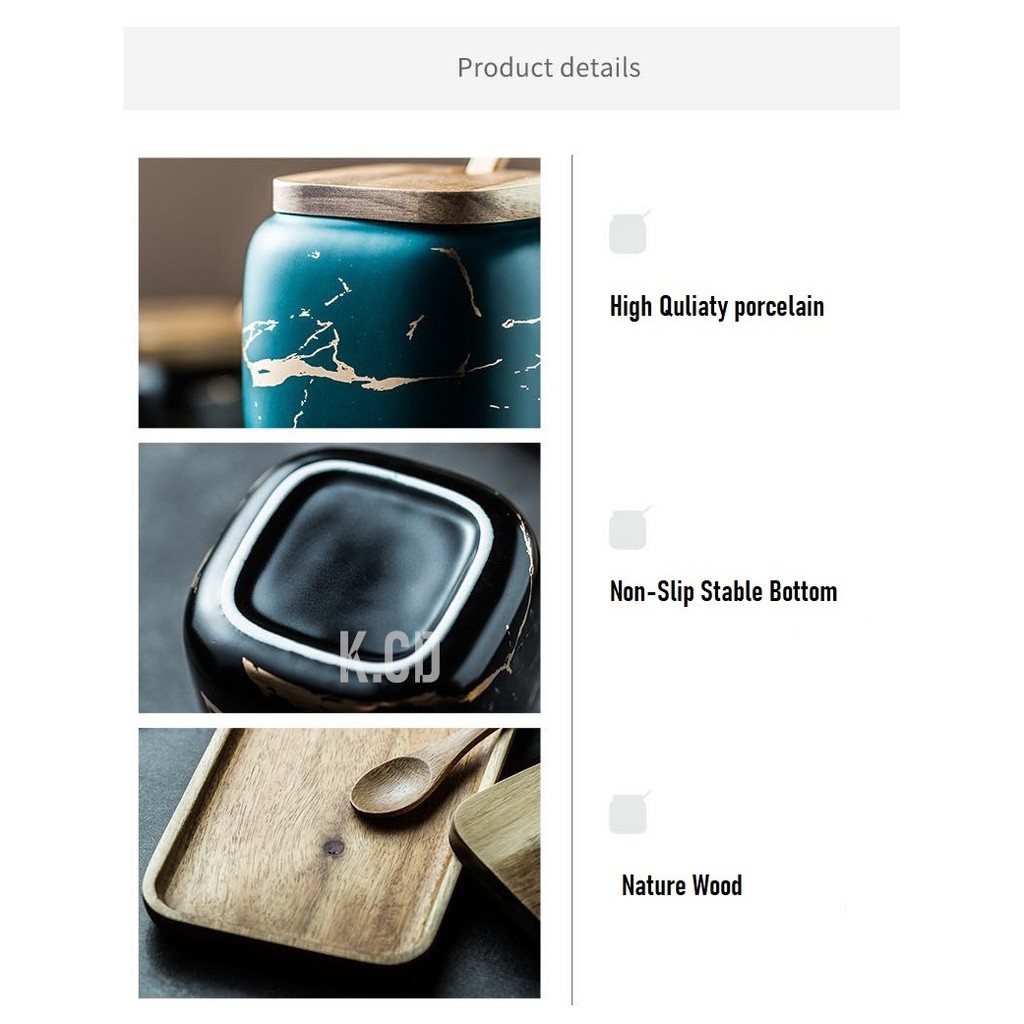Click the dark knot in the wooden tray
The height and width of the screenshot is (1024, 1024).
coord(334,848)
